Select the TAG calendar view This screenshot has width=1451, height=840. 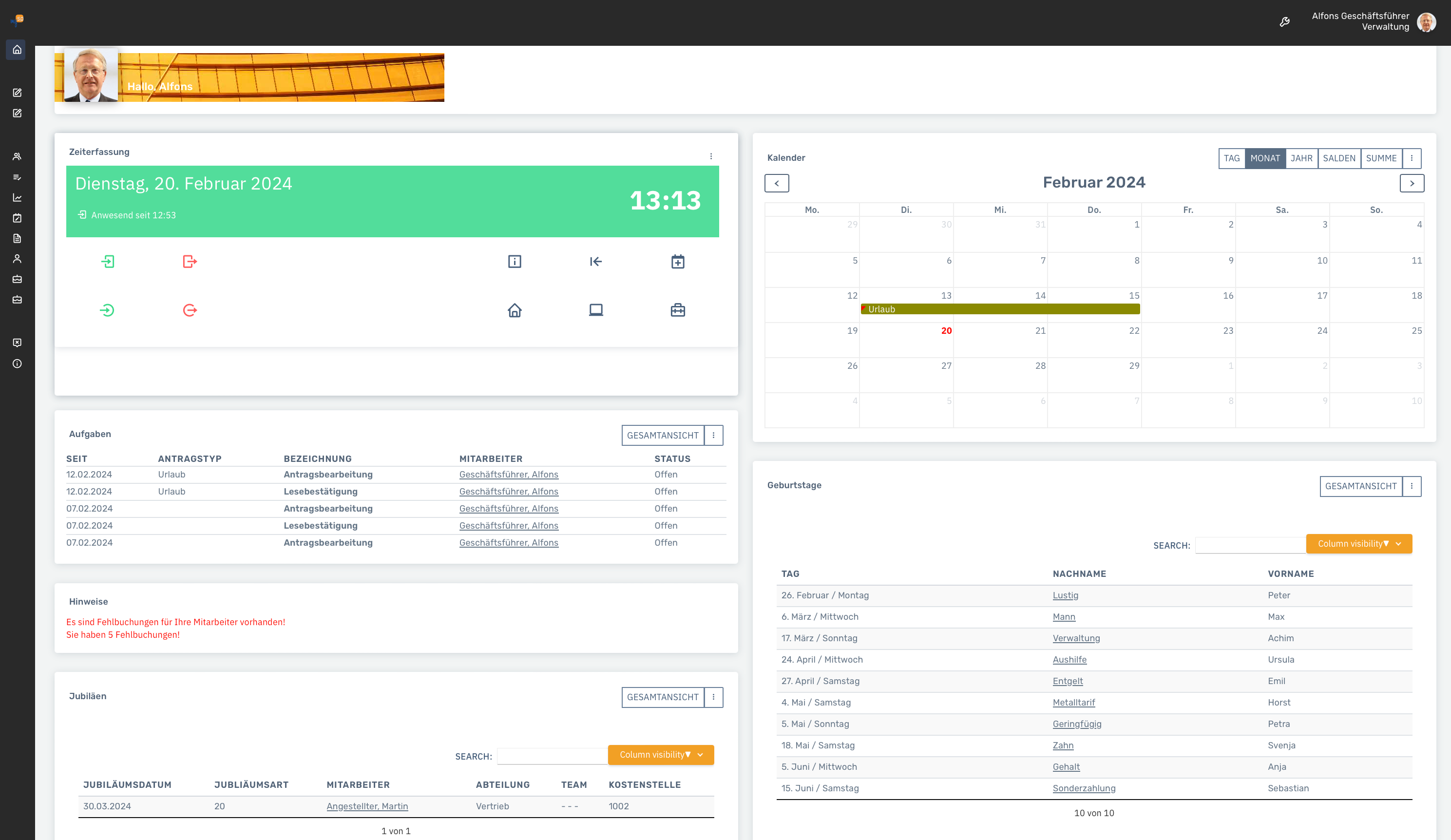[1232, 158]
